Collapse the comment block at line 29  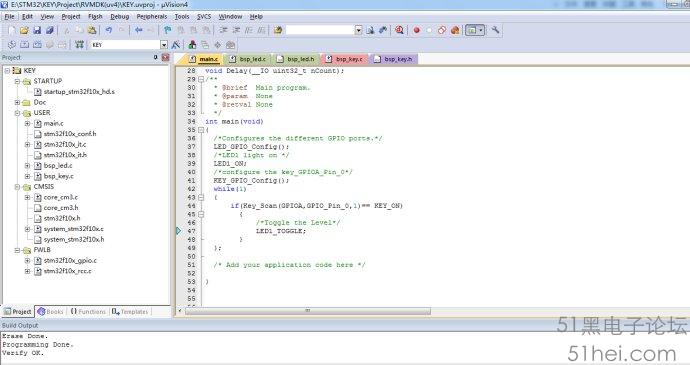(201, 80)
